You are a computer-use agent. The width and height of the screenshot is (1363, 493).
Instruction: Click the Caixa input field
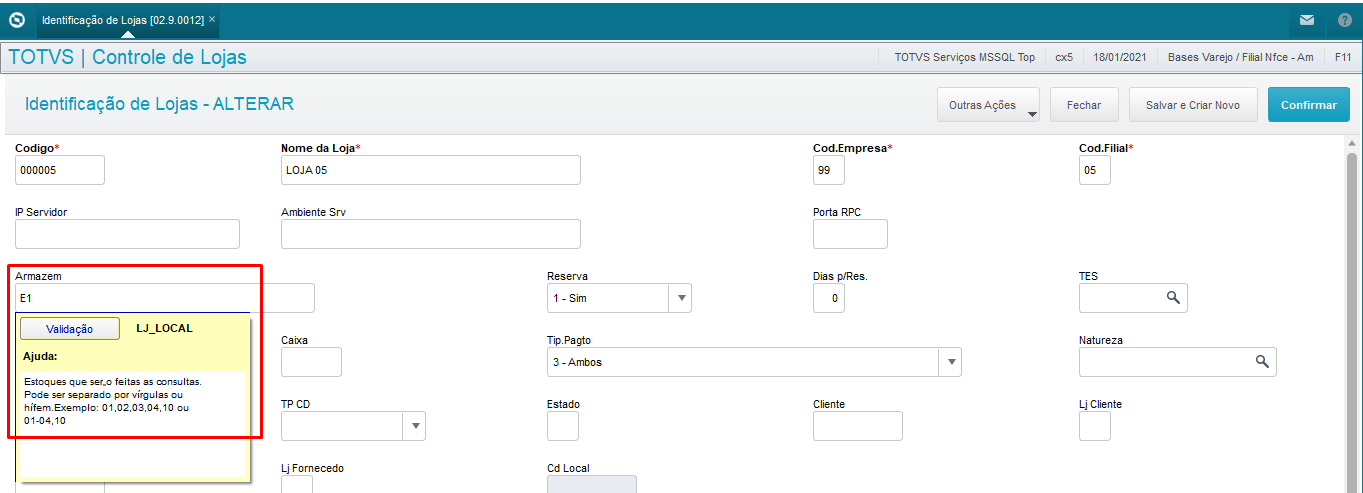pos(311,362)
